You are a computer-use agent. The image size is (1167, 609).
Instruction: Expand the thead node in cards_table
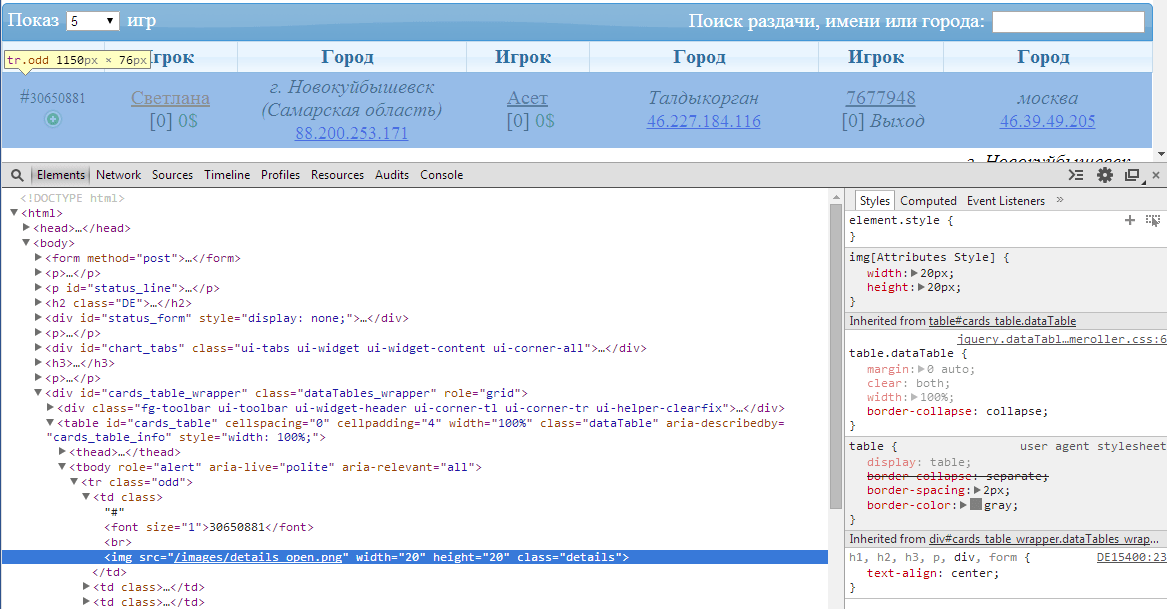(61, 451)
